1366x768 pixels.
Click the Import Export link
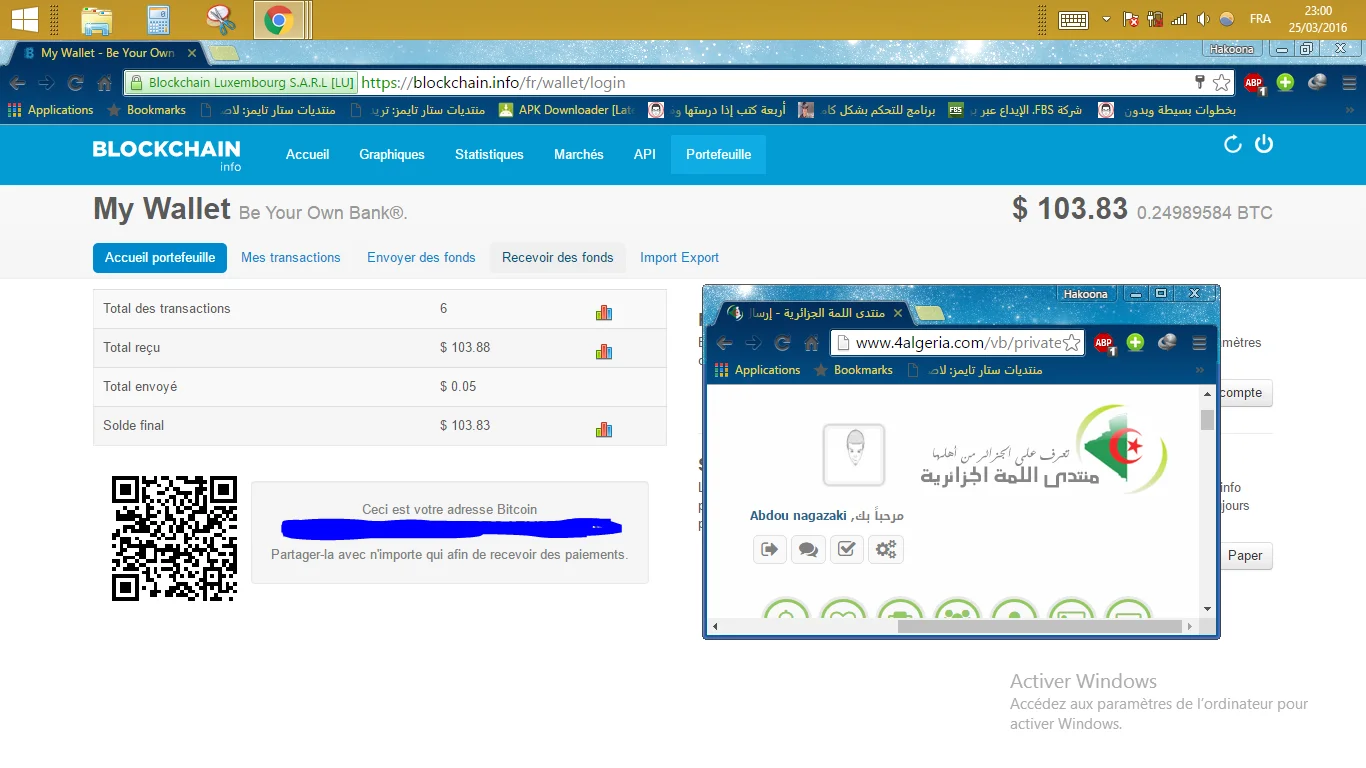tap(679, 257)
